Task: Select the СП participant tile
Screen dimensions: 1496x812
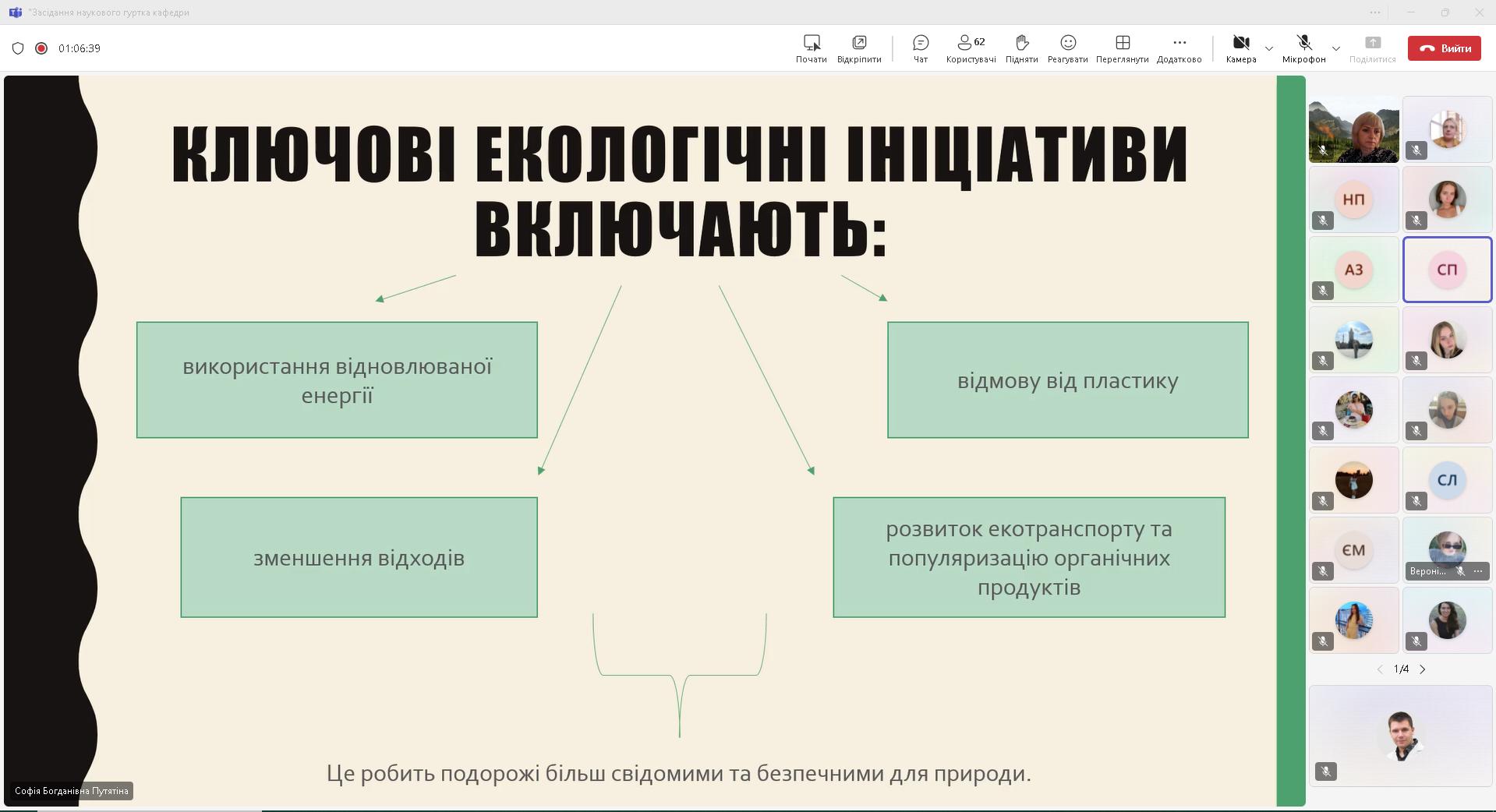Action: click(1448, 270)
